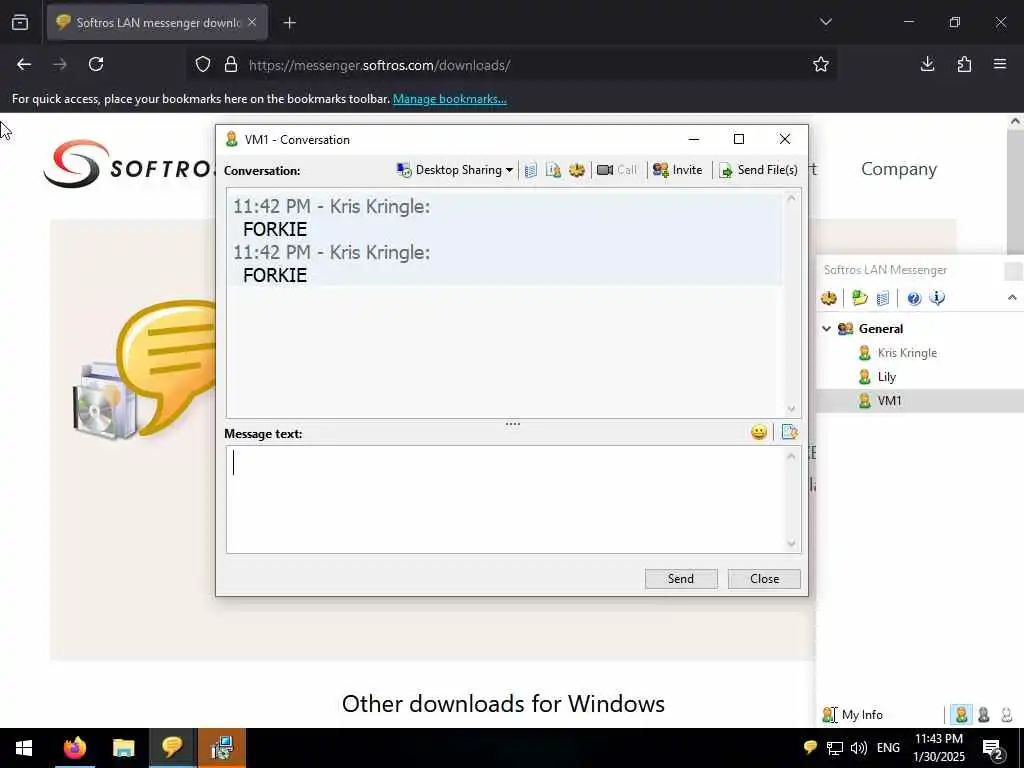Click the Softros logo on webpage
The width and height of the screenshot is (1024, 768).
127,165
